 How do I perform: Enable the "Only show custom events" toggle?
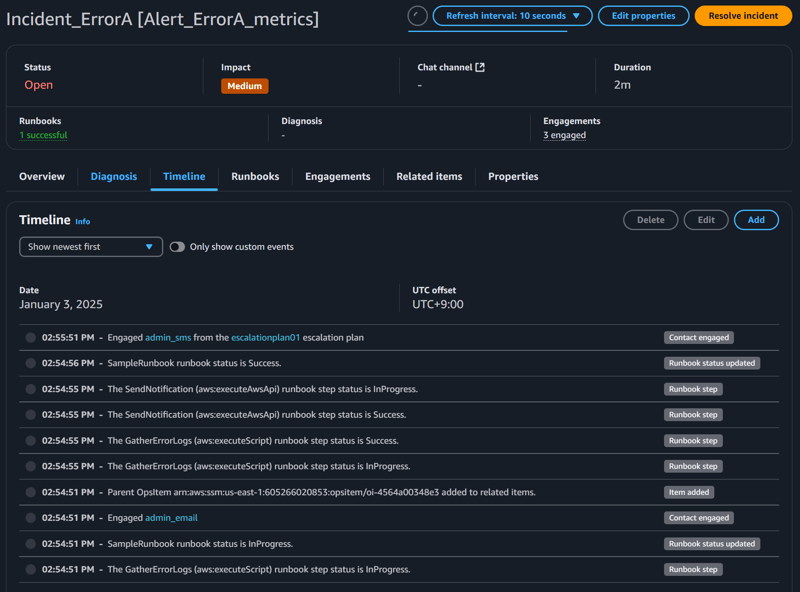[x=178, y=245]
